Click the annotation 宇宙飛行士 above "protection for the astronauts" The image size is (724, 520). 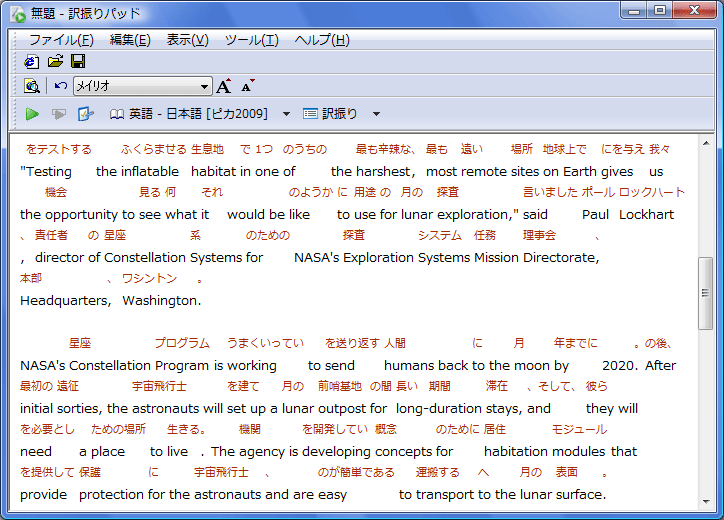click(x=221, y=472)
